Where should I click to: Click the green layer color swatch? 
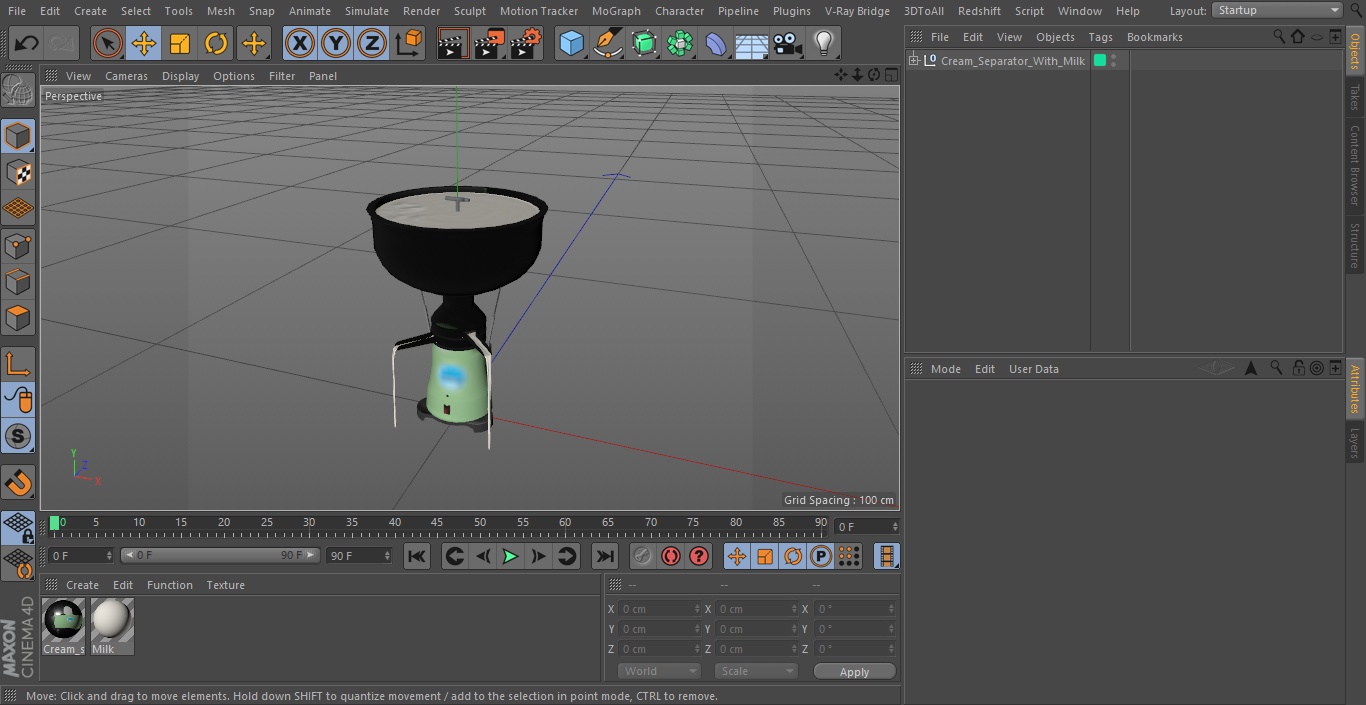coord(1100,61)
